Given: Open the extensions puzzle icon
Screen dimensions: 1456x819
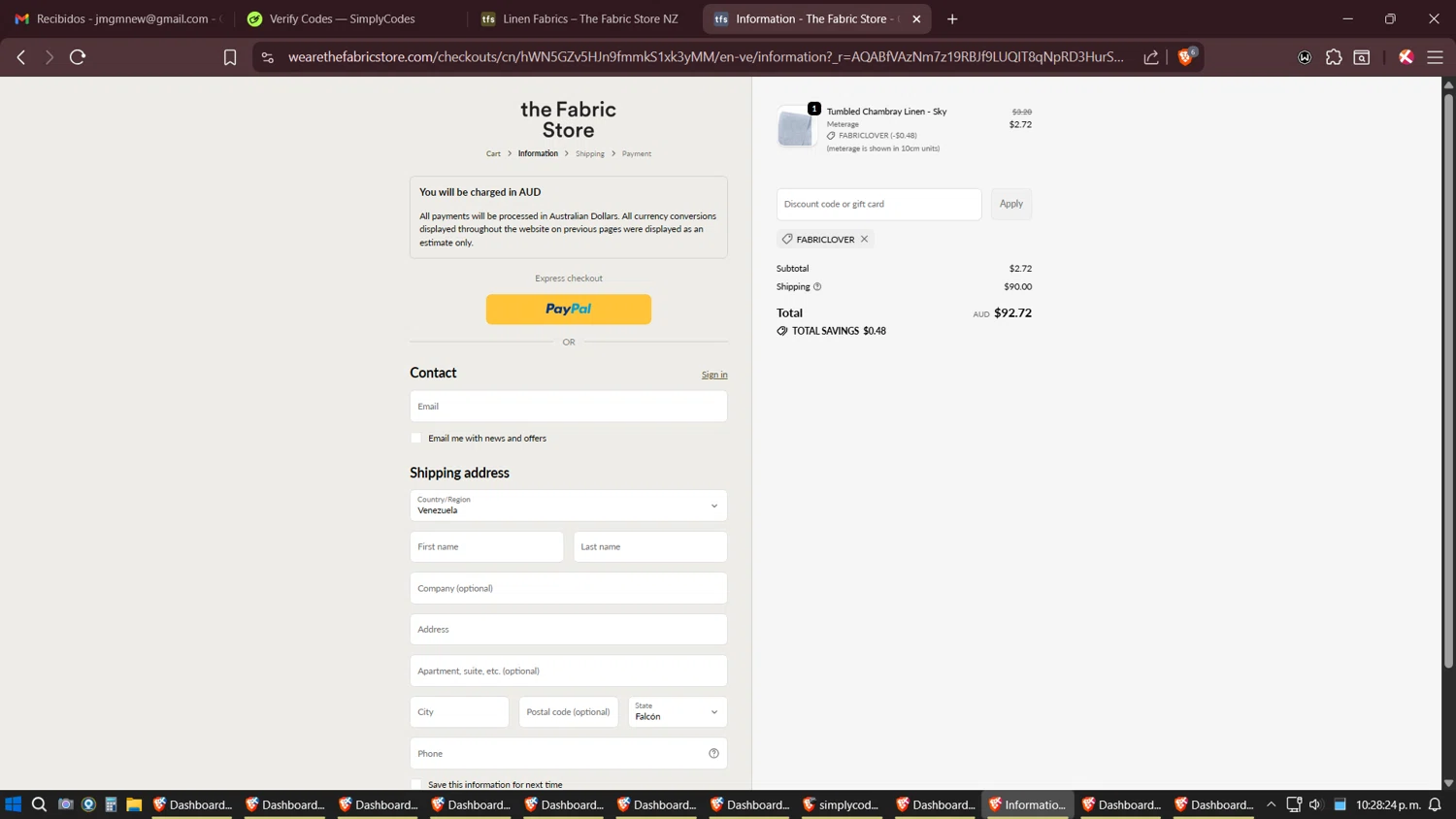Looking at the screenshot, I should pos(1334,57).
